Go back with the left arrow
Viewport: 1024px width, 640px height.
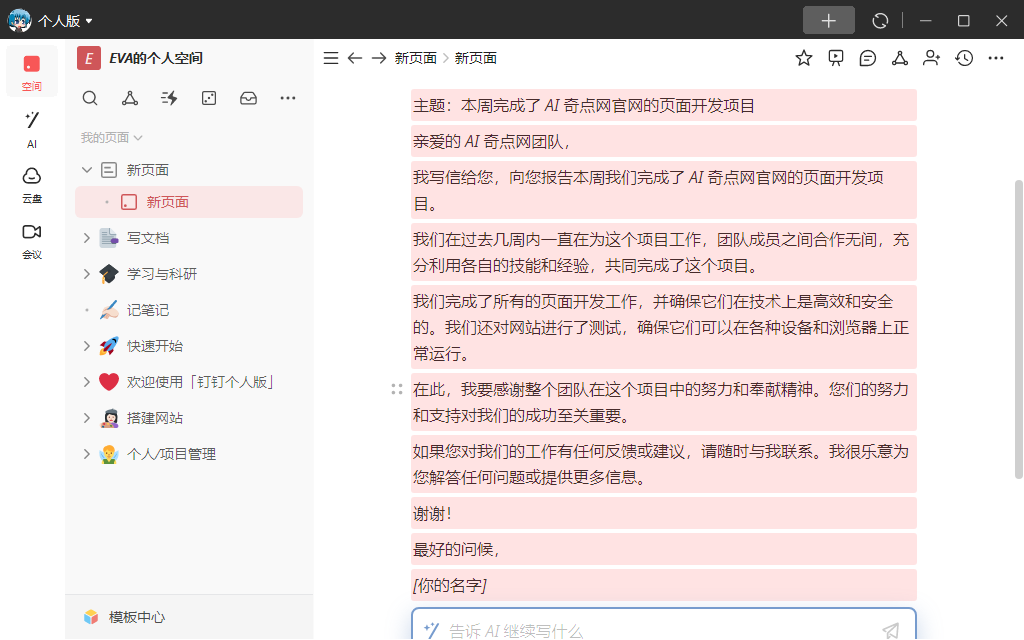(355, 58)
